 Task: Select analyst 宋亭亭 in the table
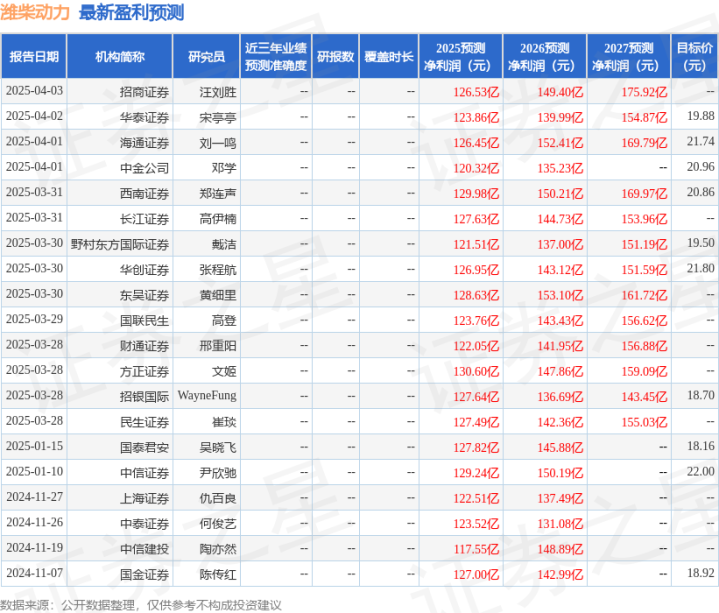click(x=218, y=116)
